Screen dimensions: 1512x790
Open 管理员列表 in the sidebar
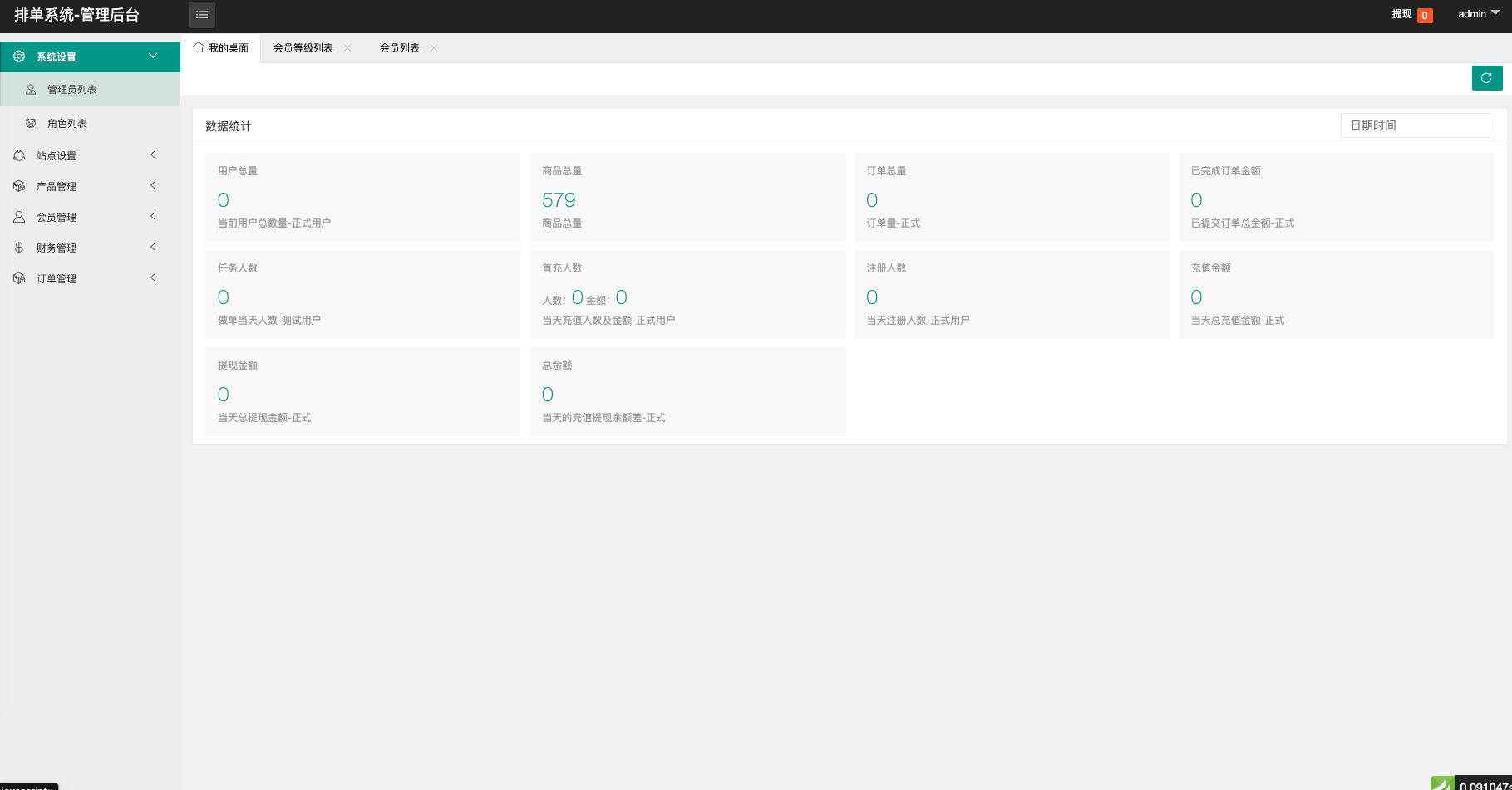90,89
